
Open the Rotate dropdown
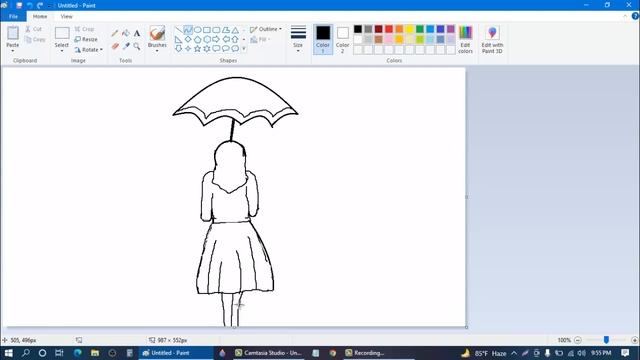click(x=89, y=49)
